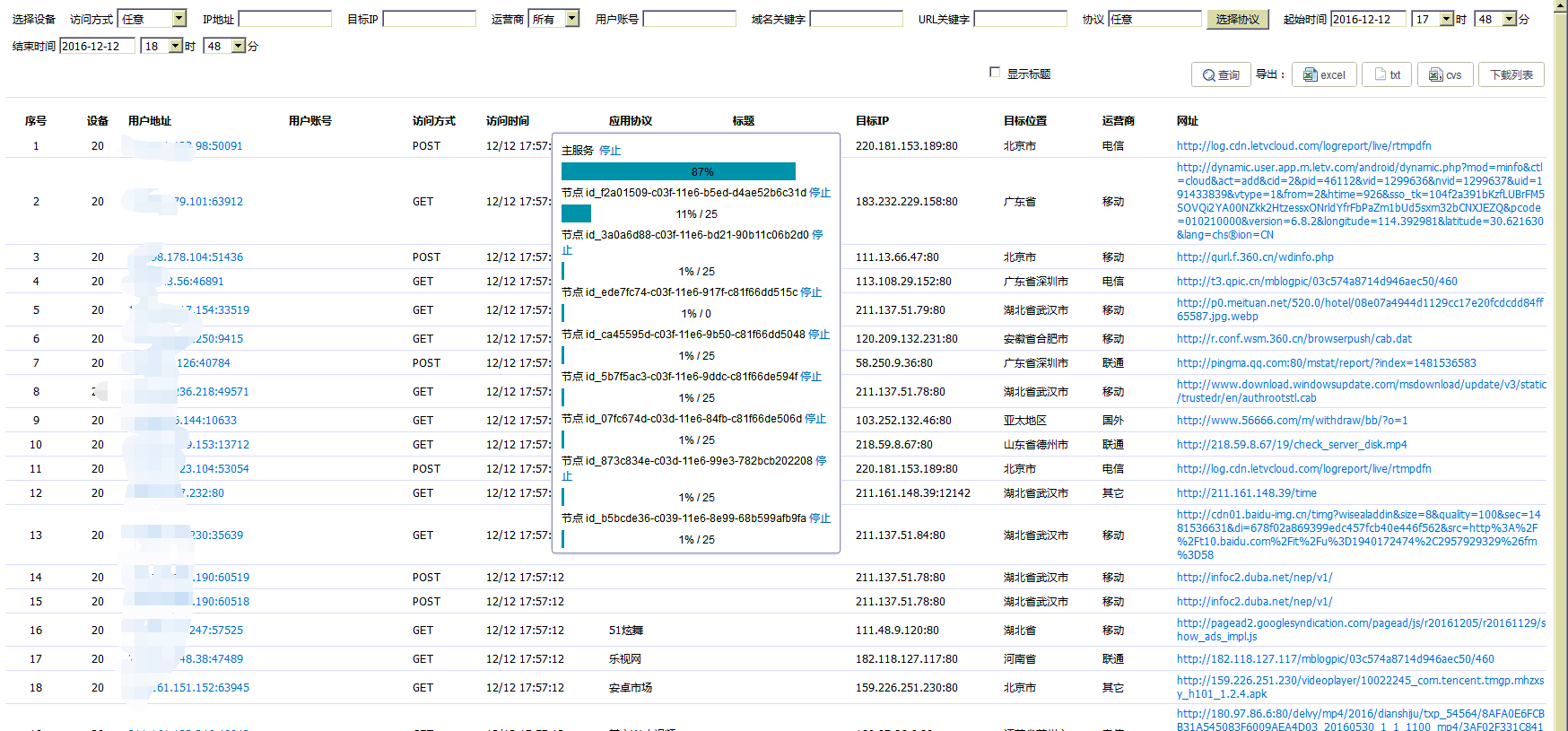Click target IP 111.13.66.47:80 cell

point(897,257)
